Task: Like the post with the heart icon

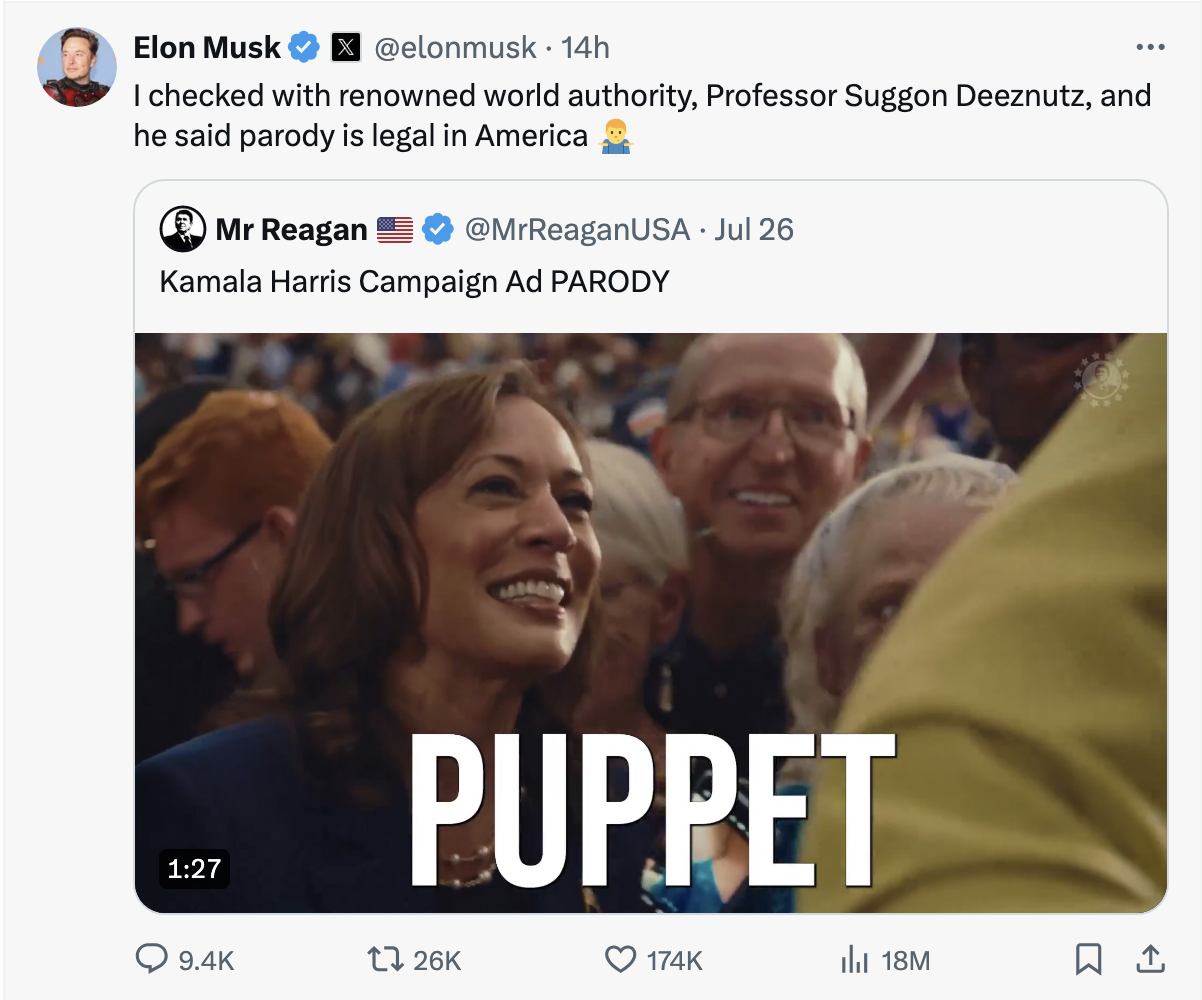Action: (620, 960)
